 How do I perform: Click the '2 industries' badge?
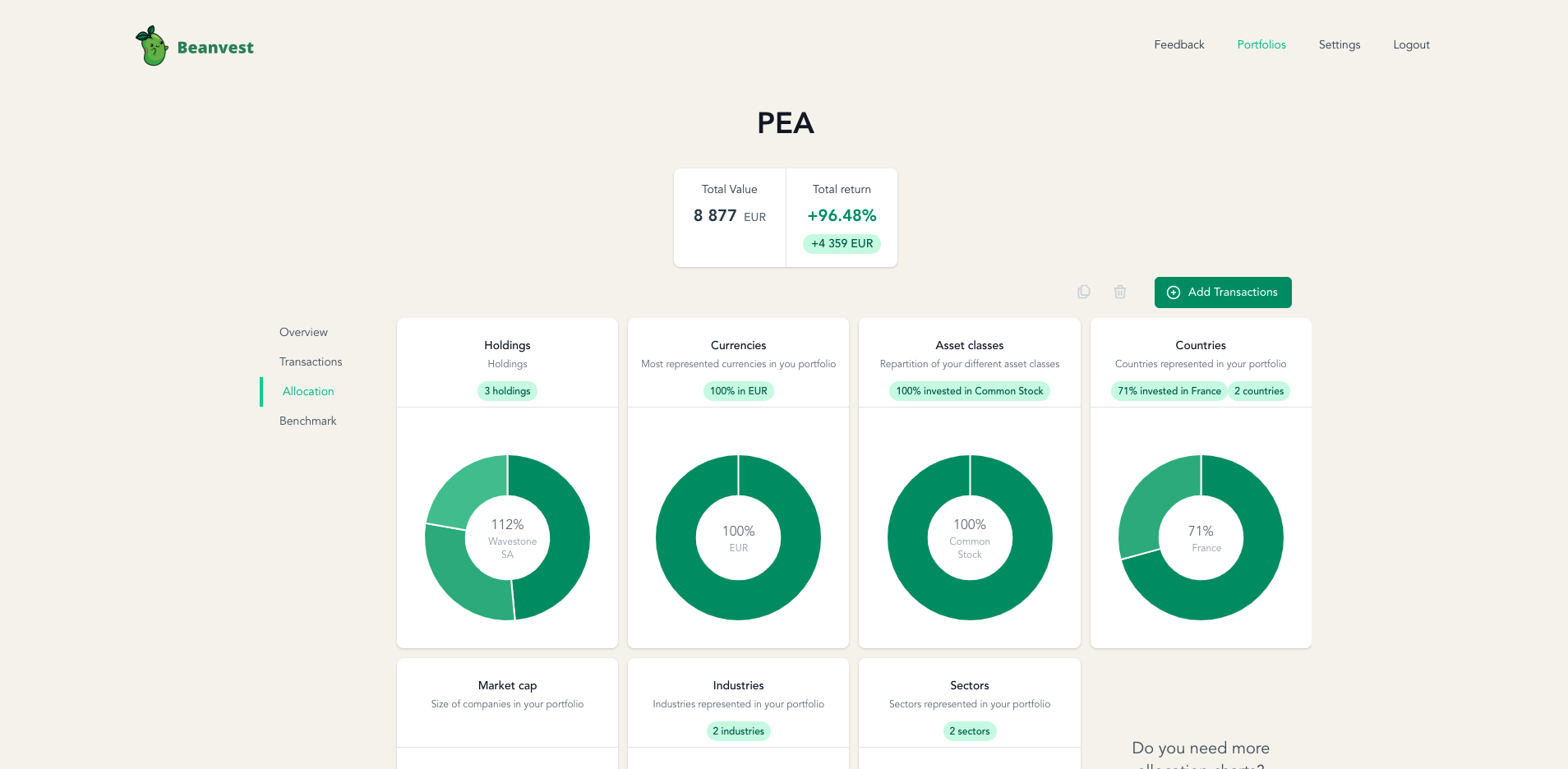tap(738, 731)
